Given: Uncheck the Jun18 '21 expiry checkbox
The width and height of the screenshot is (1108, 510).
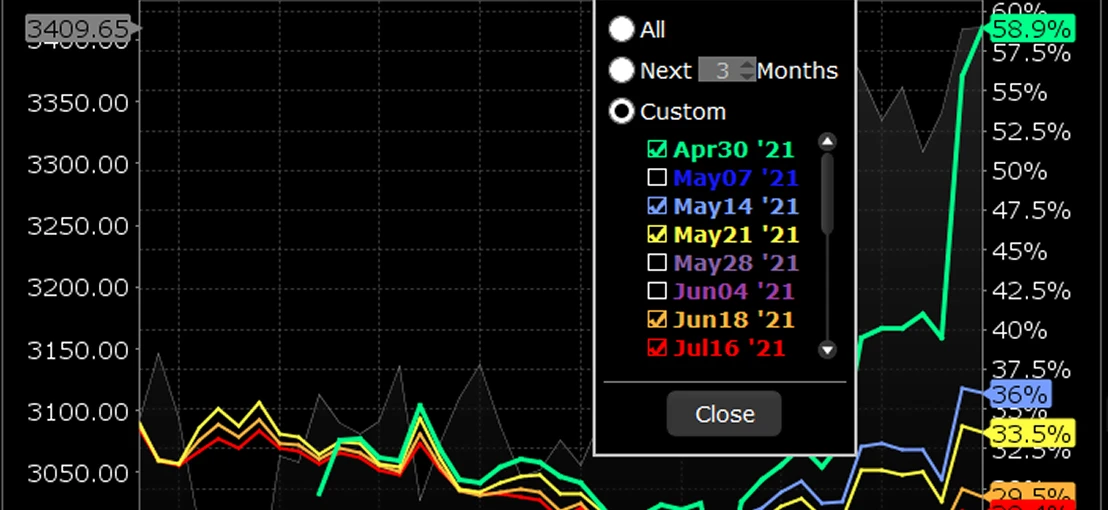Looking at the screenshot, I should point(657,319).
